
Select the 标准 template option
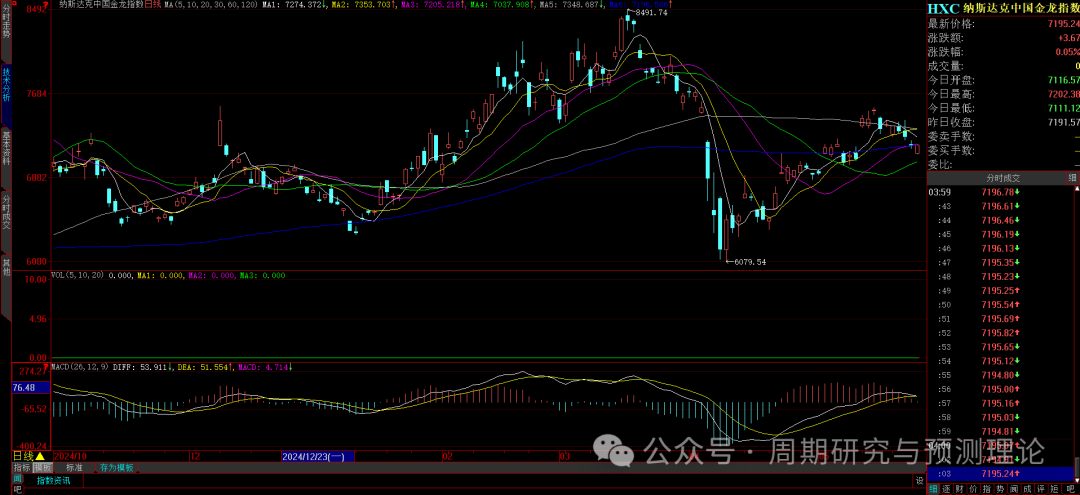coord(73,467)
